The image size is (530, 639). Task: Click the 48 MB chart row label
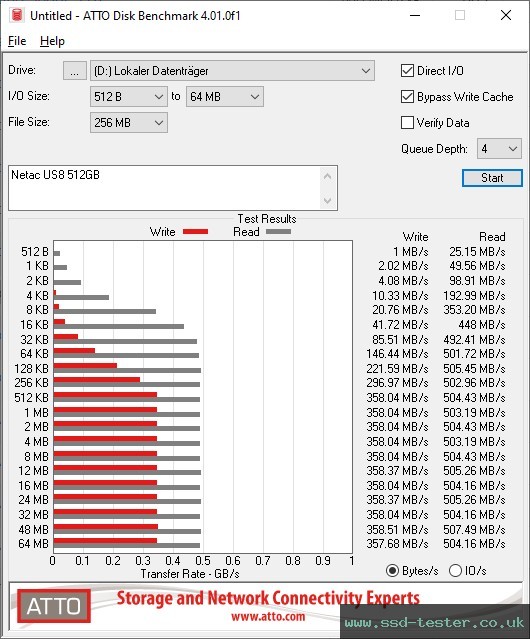point(33,529)
